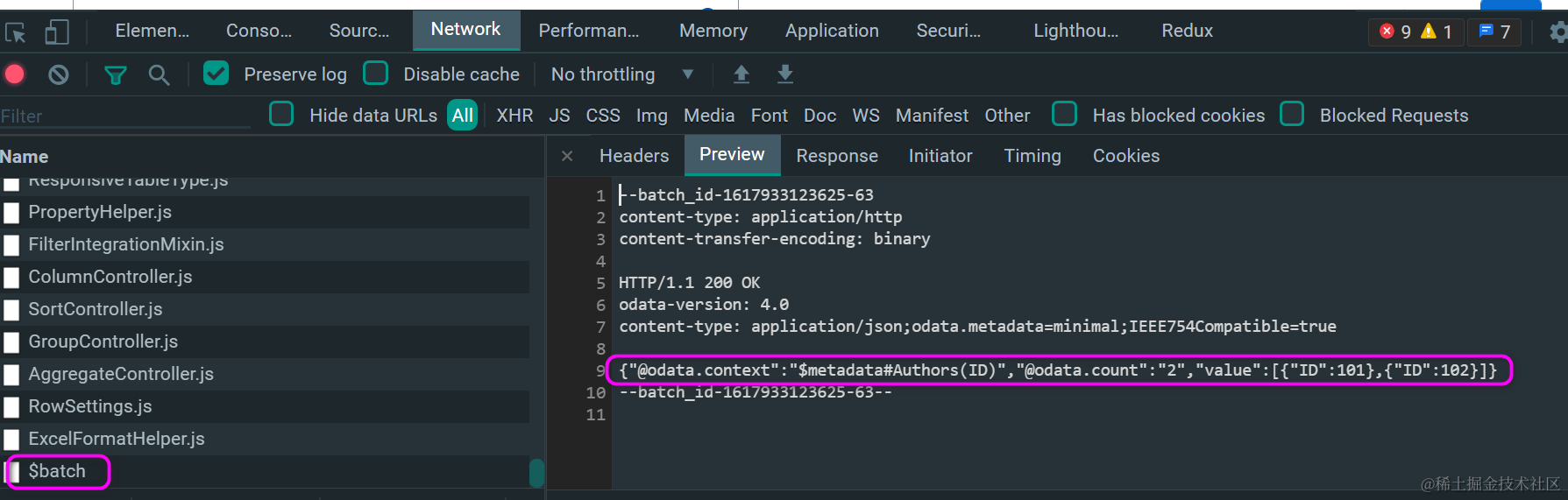This screenshot has width=1568, height=500.
Task: Filter requests by JS
Action: (559, 116)
